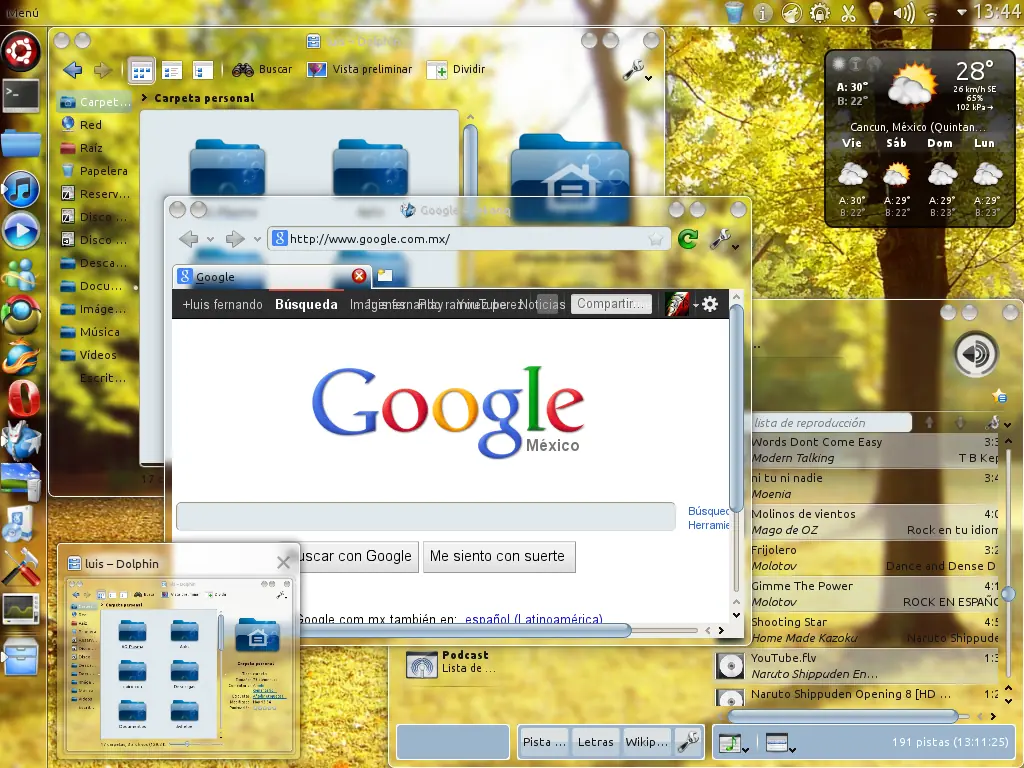
Task: Switch to the Pista tab
Action: tap(543, 742)
